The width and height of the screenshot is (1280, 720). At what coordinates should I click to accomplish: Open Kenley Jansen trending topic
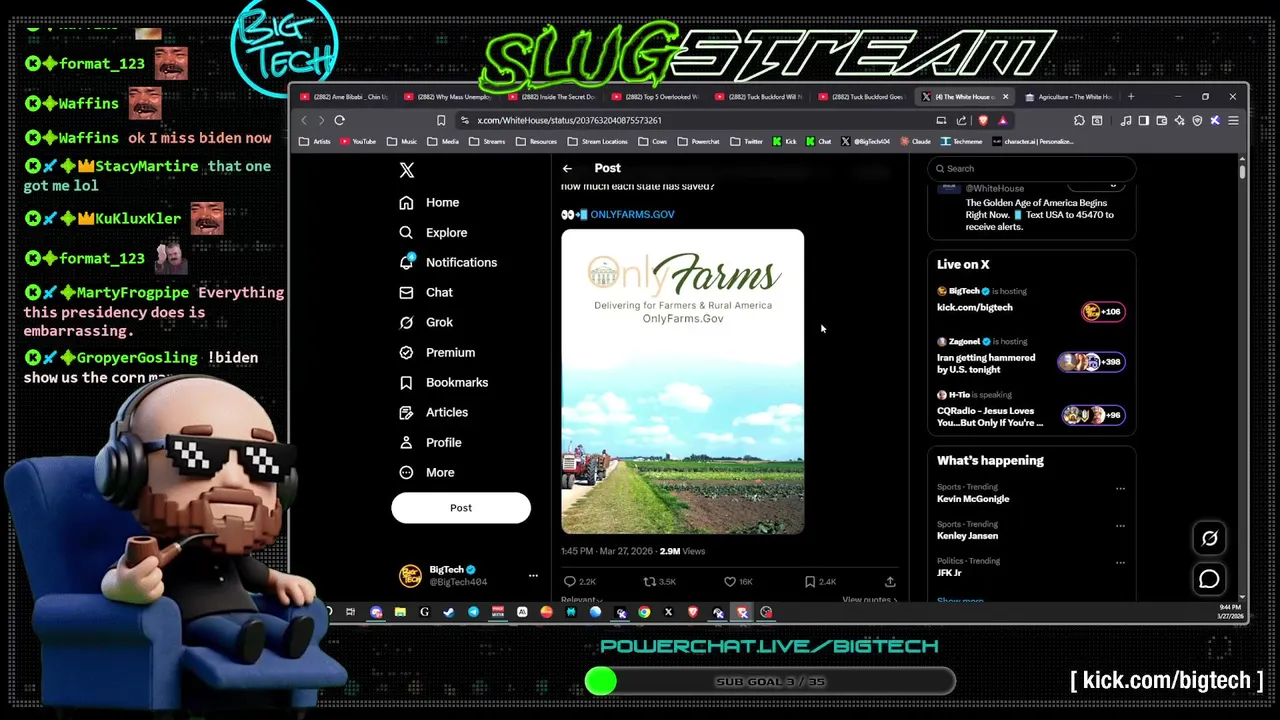coord(967,536)
